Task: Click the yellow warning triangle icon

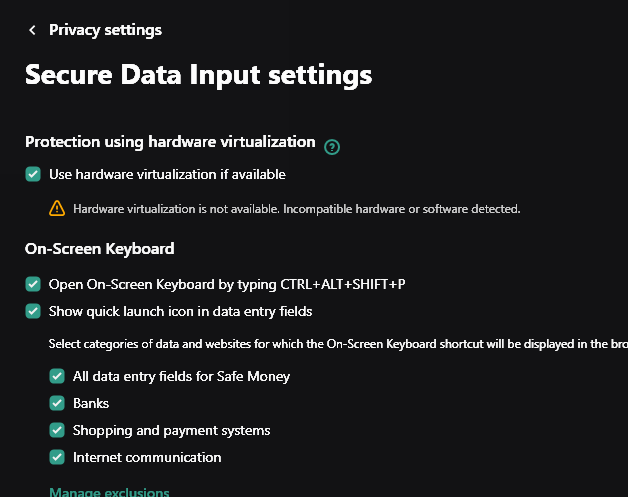Action: point(57,209)
